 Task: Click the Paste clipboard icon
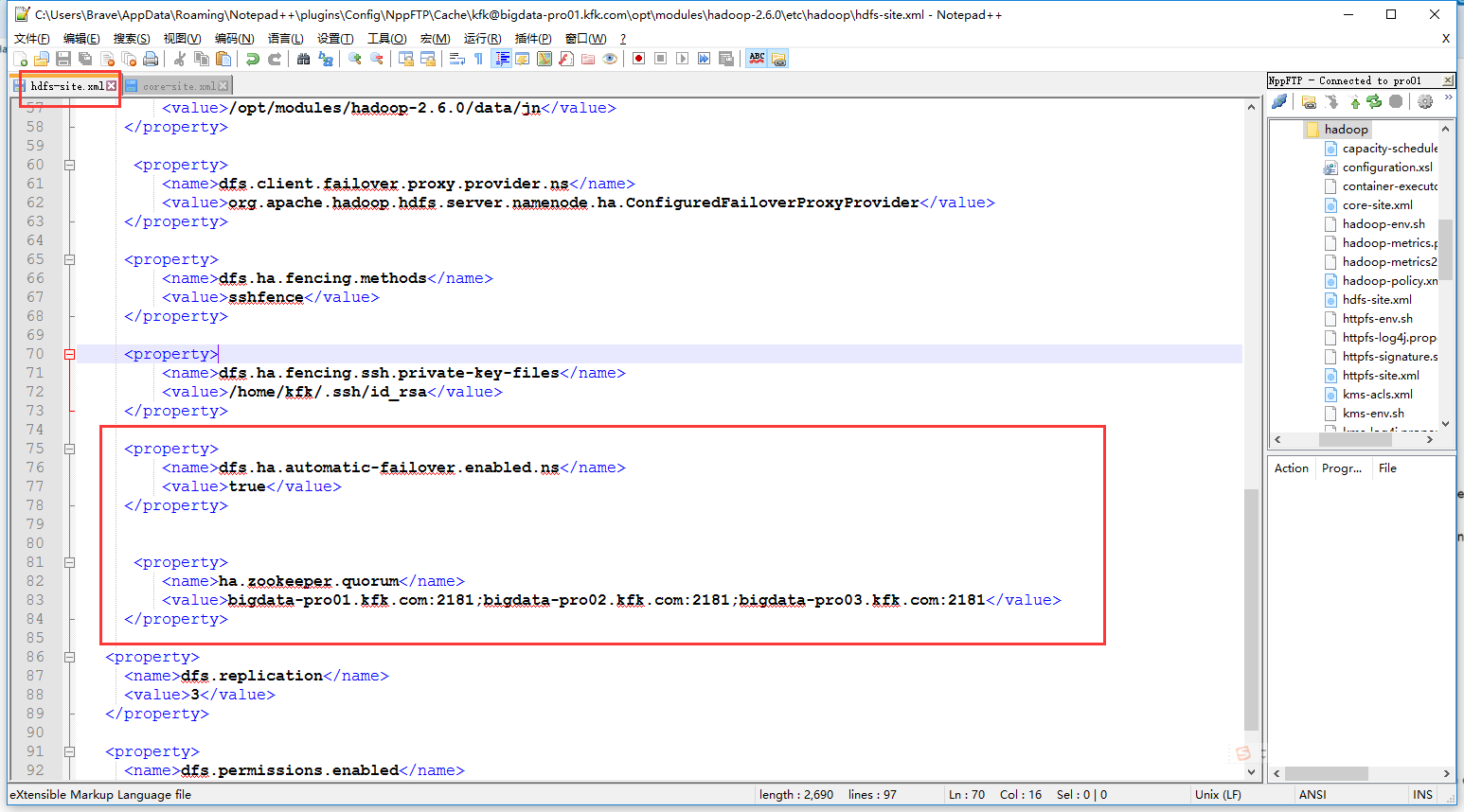223,59
